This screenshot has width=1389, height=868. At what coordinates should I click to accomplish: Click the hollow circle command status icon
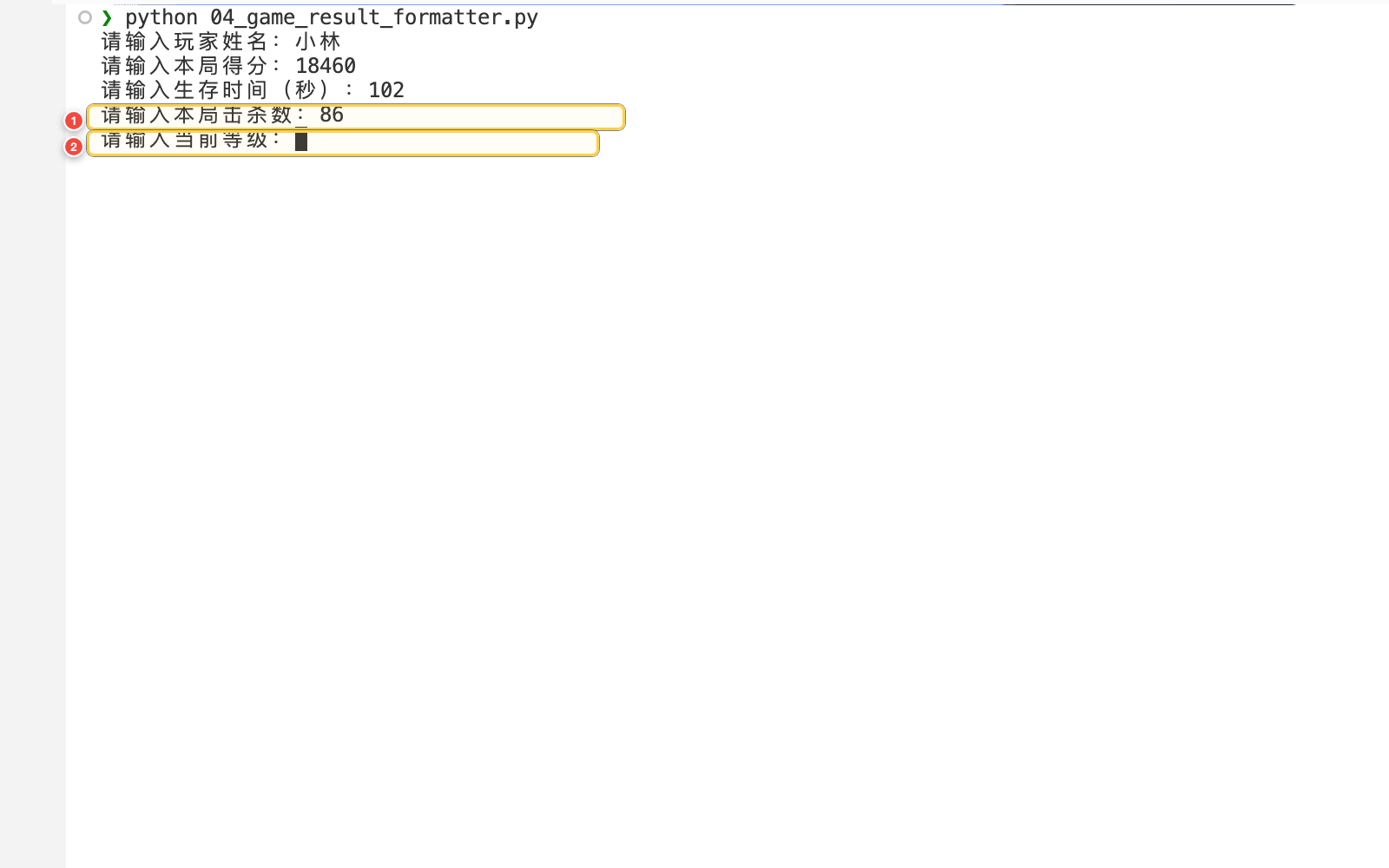coord(85,17)
